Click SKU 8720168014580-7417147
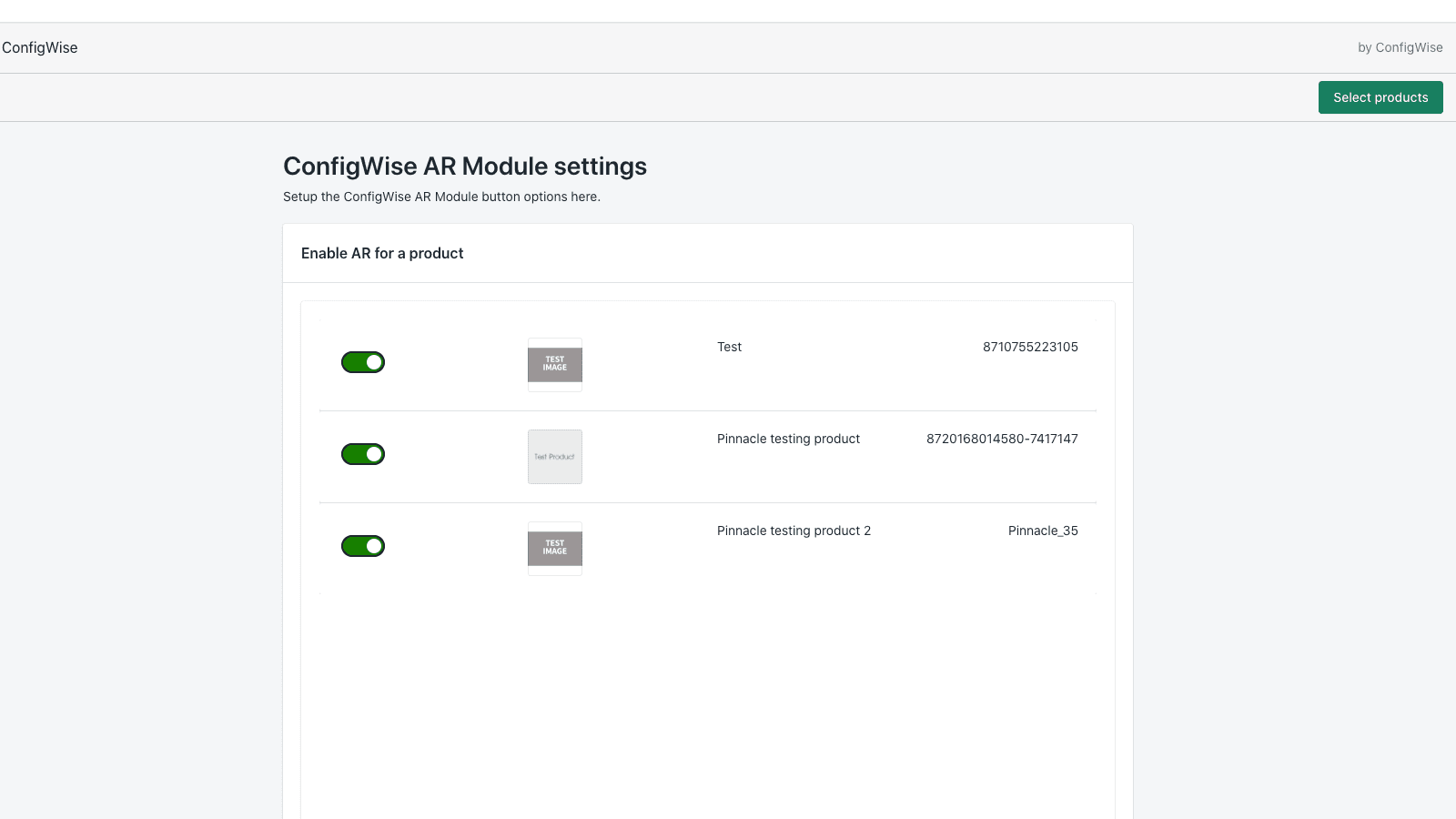 point(1001,439)
